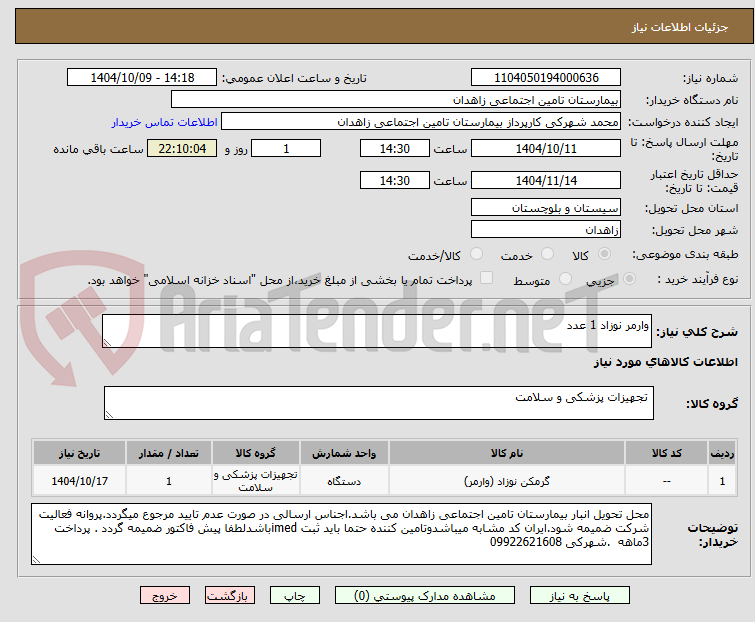Toggle the اسناد خزانه اسلامی payment checkbox
The width and height of the screenshot is (755, 622).
click(487, 278)
